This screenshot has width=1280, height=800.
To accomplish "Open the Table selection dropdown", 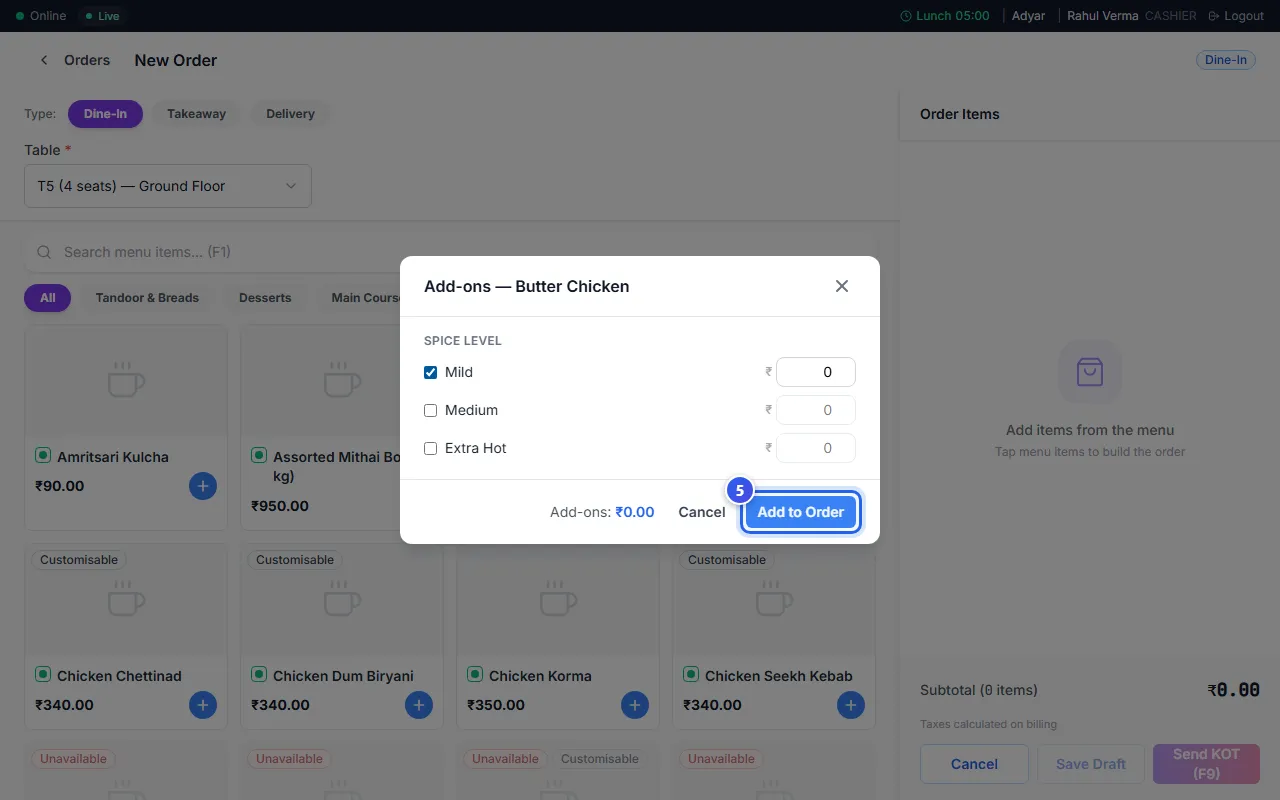I will pyautogui.click(x=168, y=186).
